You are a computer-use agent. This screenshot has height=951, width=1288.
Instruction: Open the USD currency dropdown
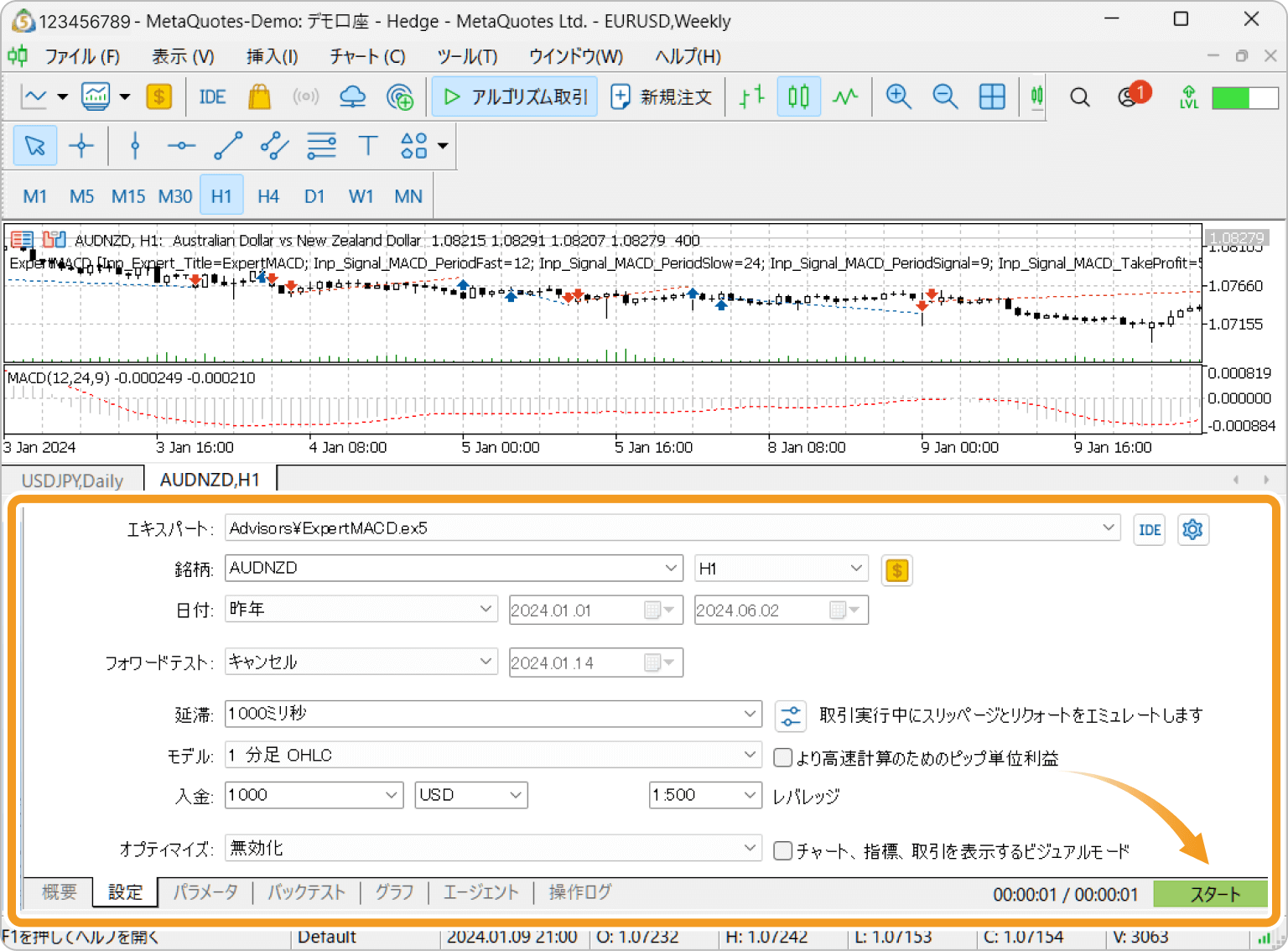pyautogui.click(x=471, y=794)
